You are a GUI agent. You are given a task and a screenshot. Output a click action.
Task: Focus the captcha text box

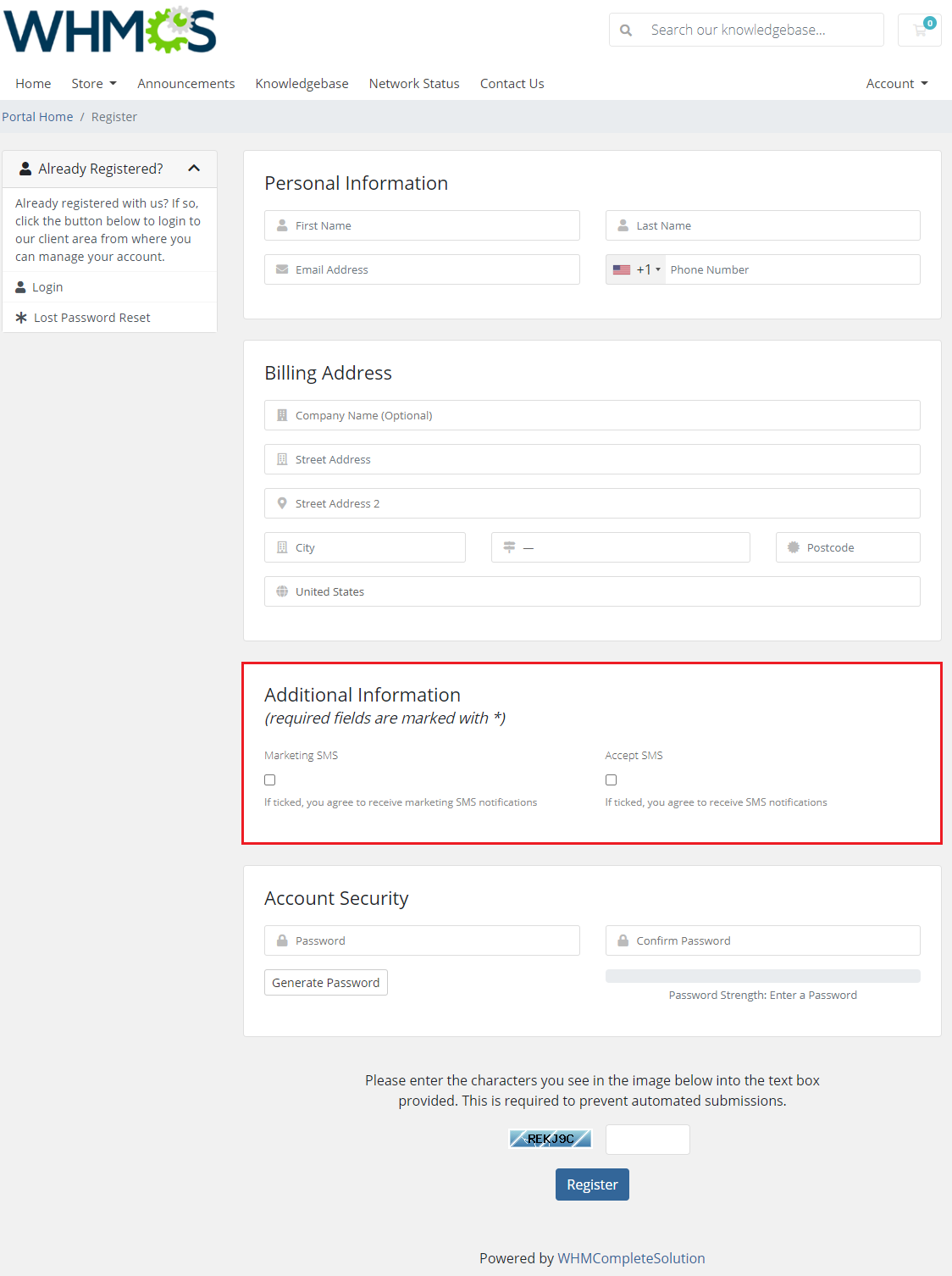pyautogui.click(x=648, y=1140)
